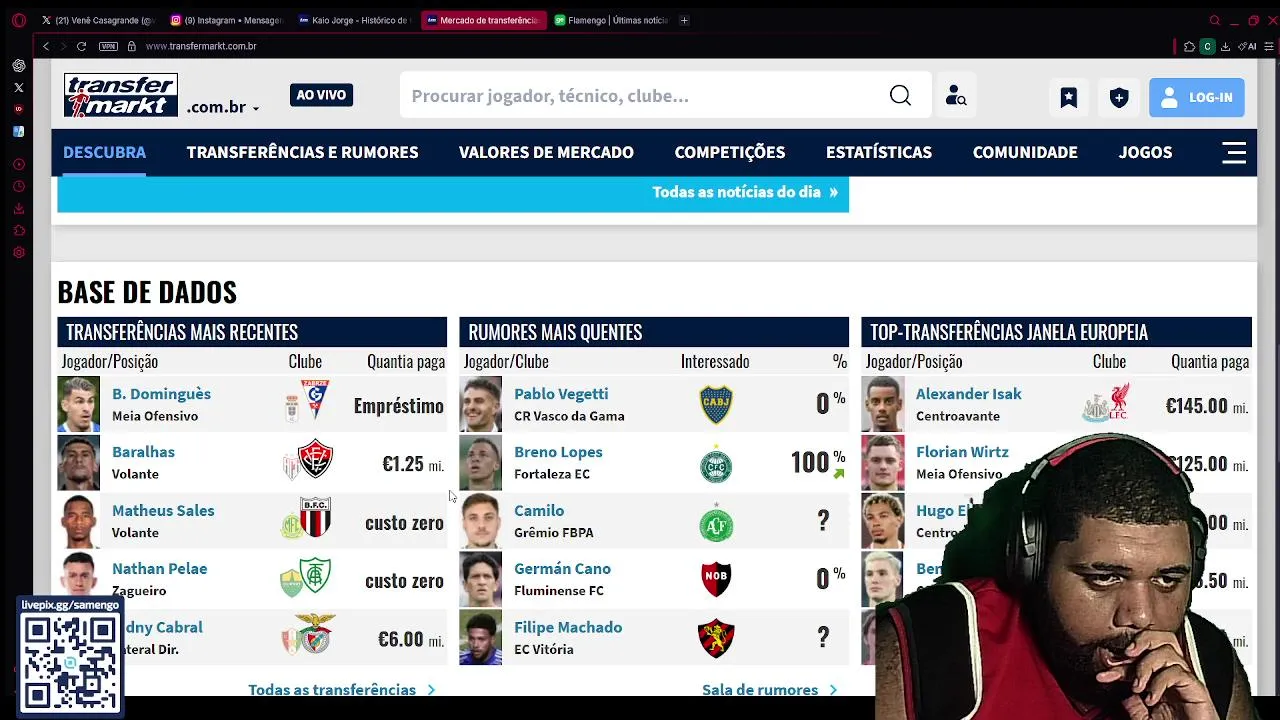This screenshot has width=1280, height=720.
Task: Click the AO VIVO button
Action: pyautogui.click(x=321, y=95)
